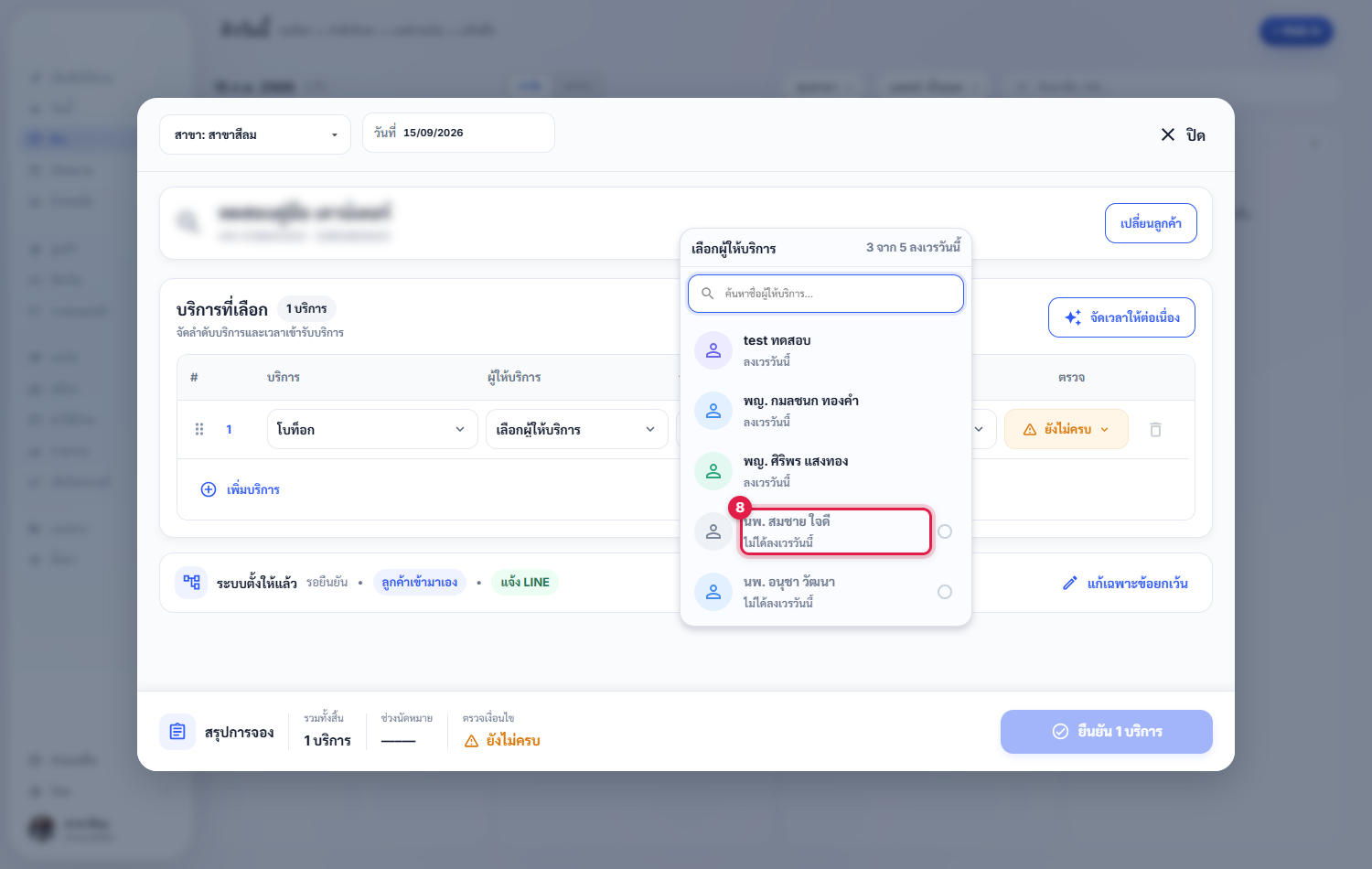Click the ค้นหาชื่อผู้ให้บริการ search field
The height and width of the screenshot is (869, 1372).
point(826,294)
